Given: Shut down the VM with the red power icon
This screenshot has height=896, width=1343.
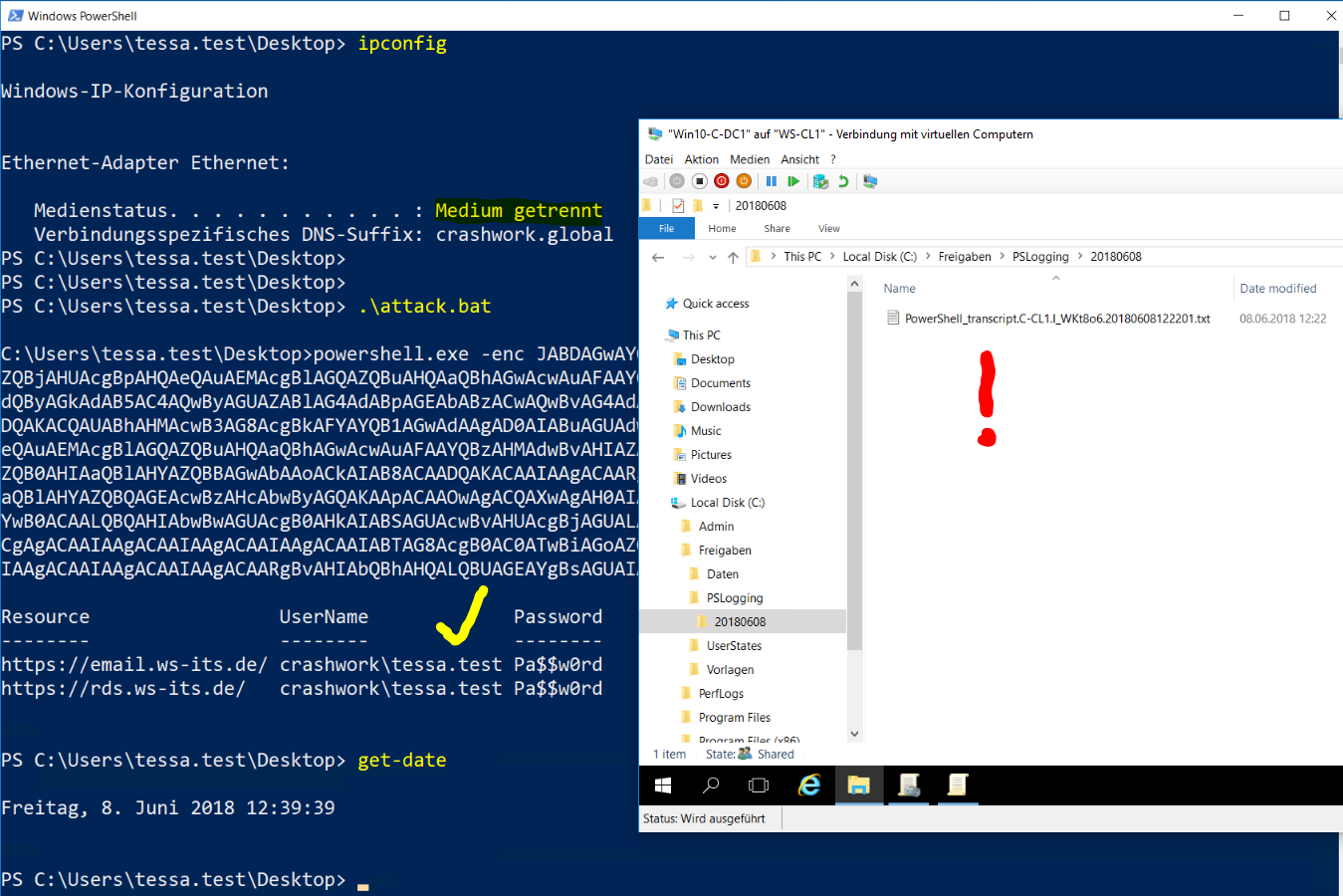Looking at the screenshot, I should pos(722,181).
